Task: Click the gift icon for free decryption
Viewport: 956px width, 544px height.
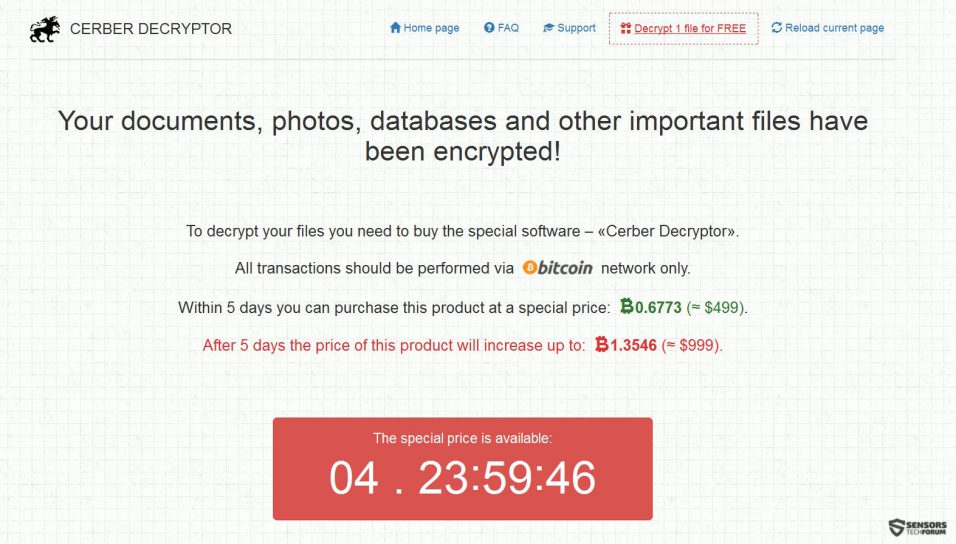Action: [626, 28]
